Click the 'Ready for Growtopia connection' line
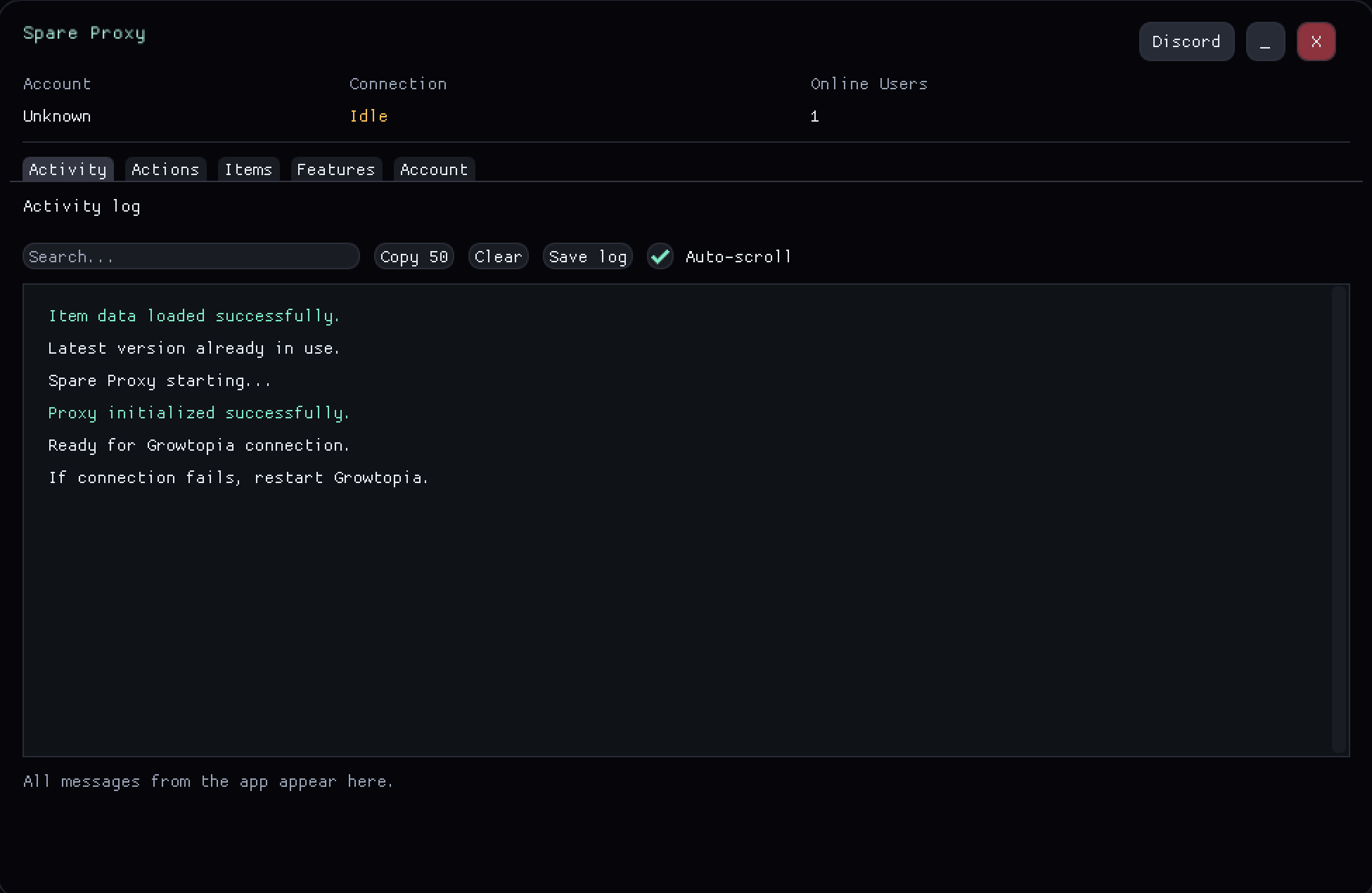 point(199,445)
